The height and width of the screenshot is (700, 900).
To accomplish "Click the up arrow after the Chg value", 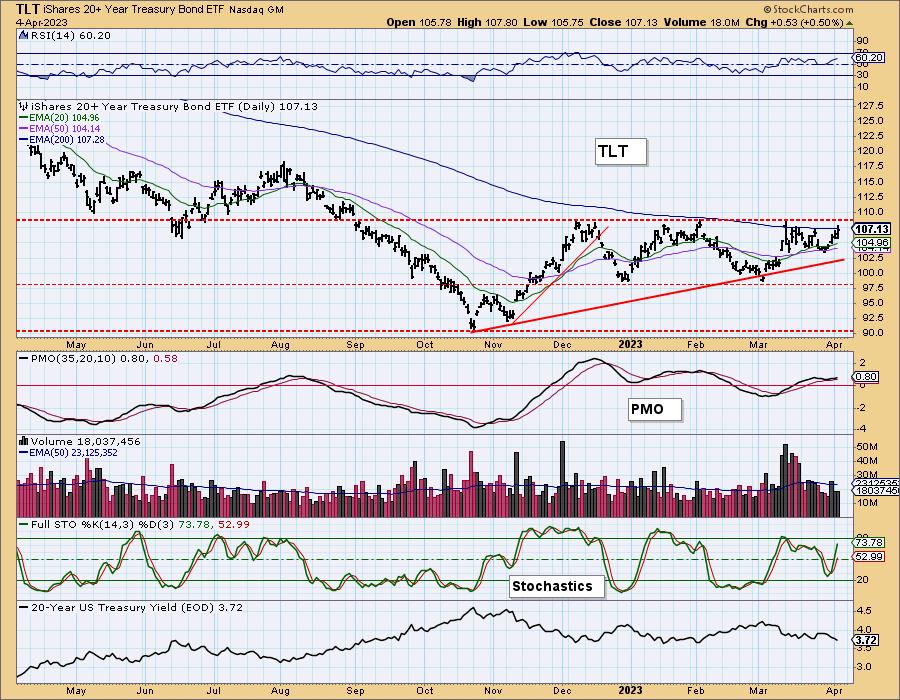I will click(849, 23).
